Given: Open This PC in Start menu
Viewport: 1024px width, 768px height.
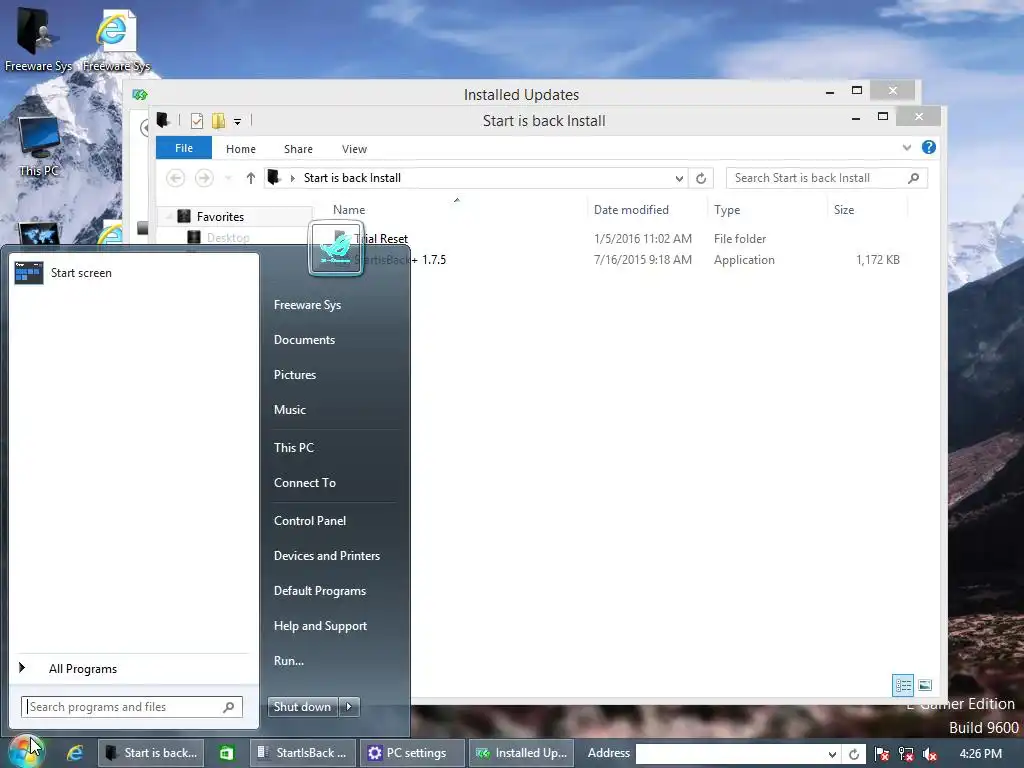Looking at the screenshot, I should coord(294,448).
